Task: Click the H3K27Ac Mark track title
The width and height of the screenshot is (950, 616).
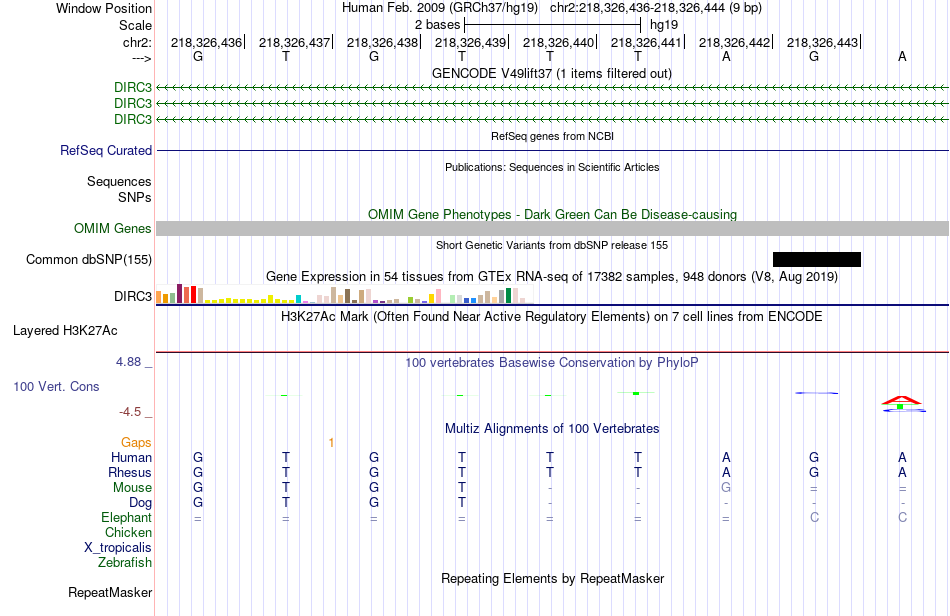Action: [552, 316]
